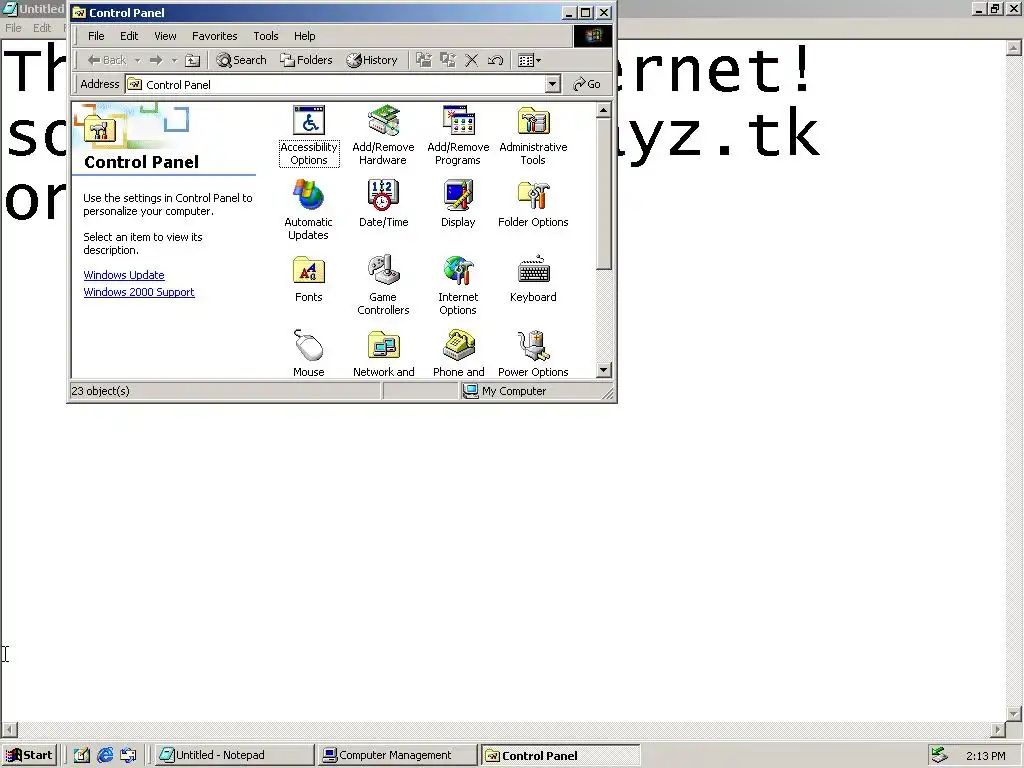Switch to Computer Management taskbar button
Image resolution: width=1024 pixels, height=768 pixels.
pos(397,755)
